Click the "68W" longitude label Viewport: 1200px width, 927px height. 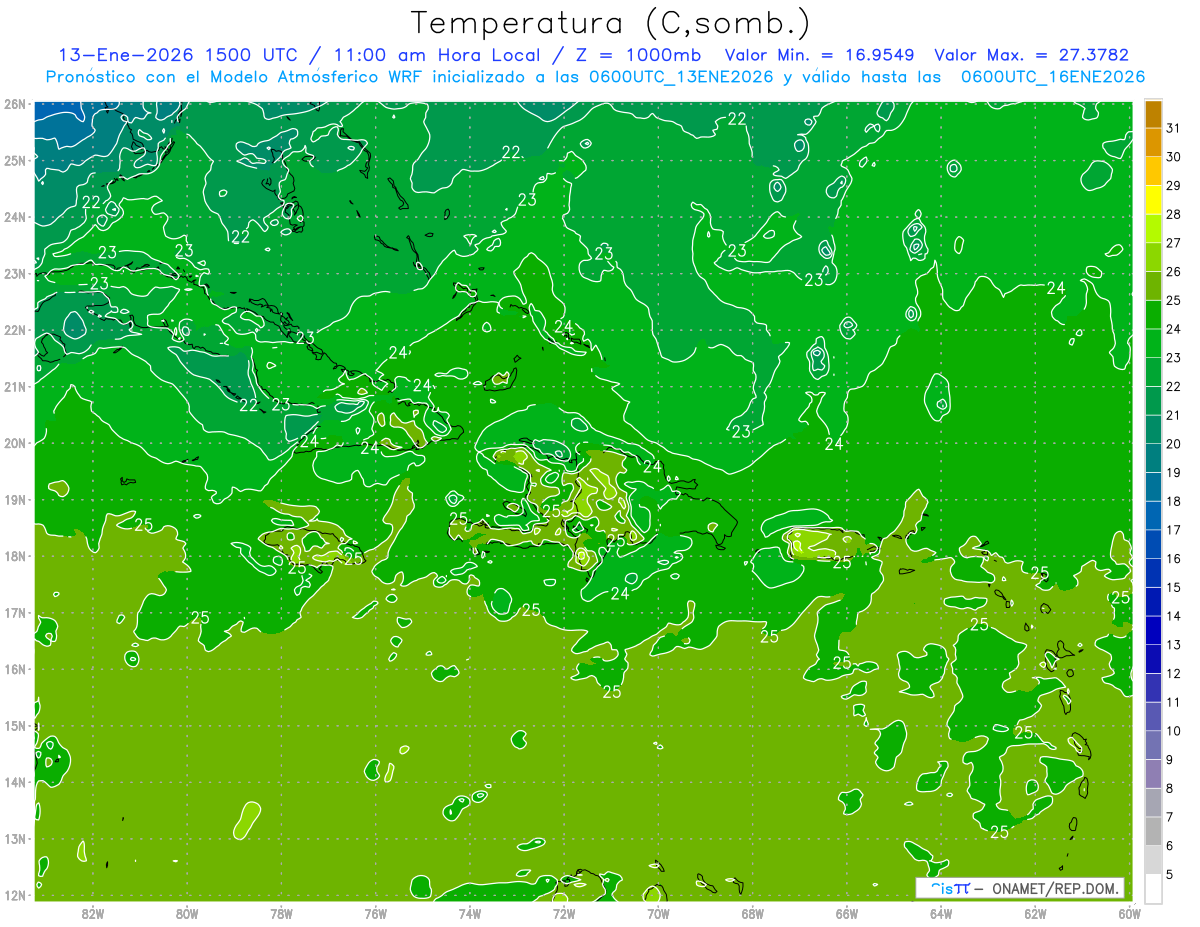coord(752,912)
